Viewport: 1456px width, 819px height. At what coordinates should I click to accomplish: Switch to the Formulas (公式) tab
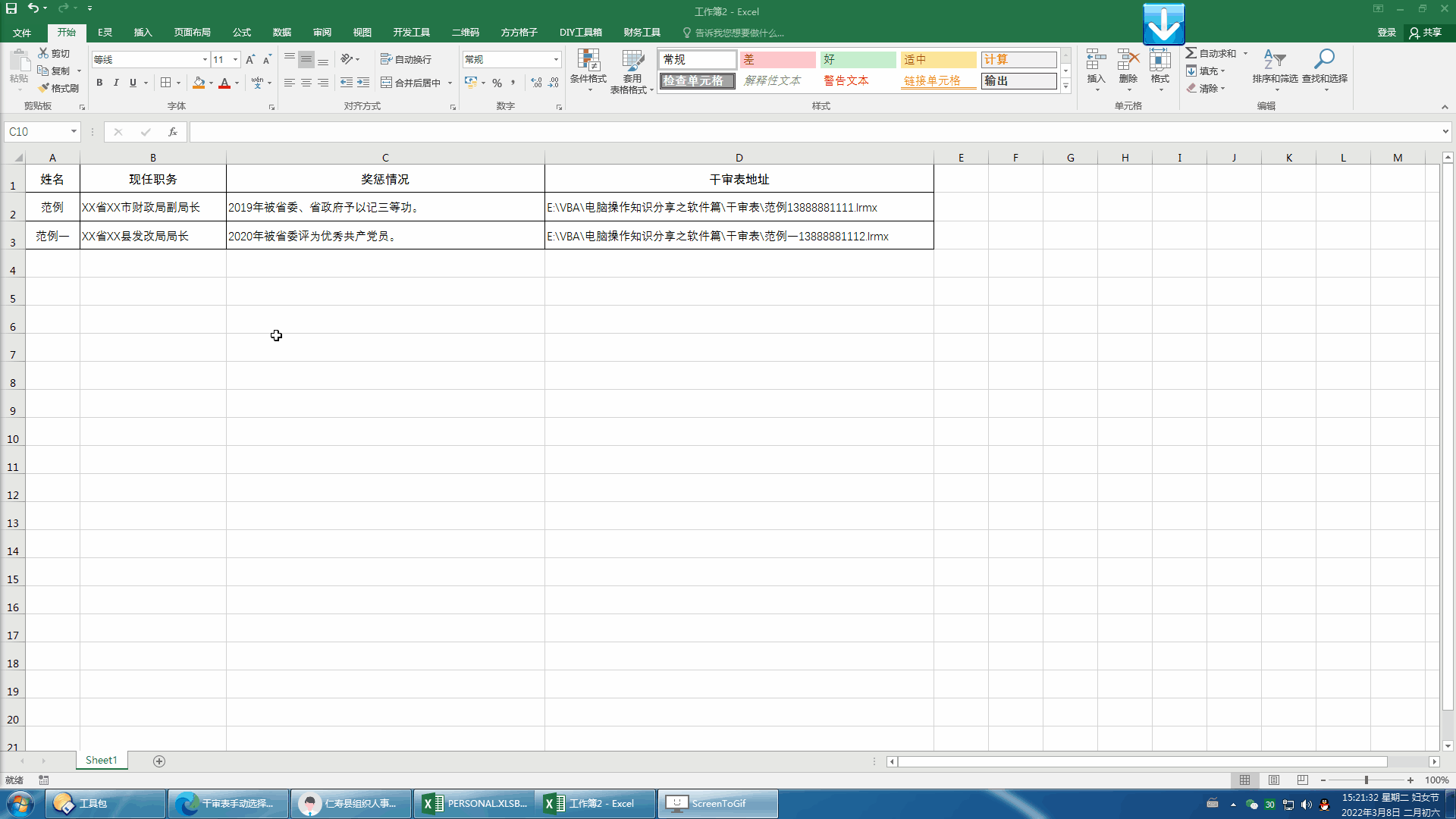point(242,33)
